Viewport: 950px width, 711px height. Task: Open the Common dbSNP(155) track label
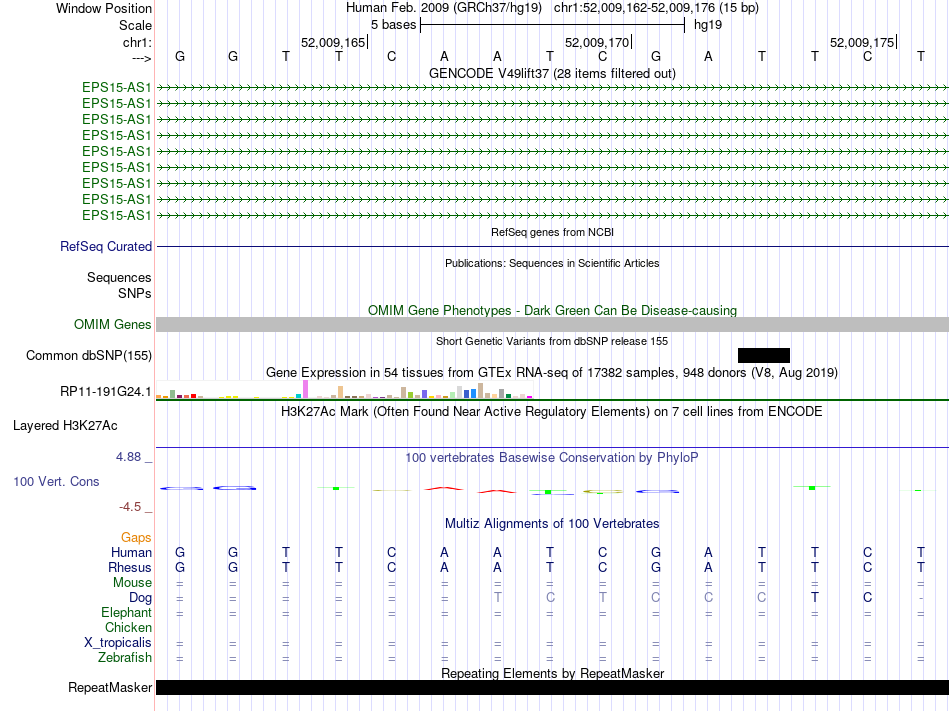pyautogui.click(x=89, y=356)
